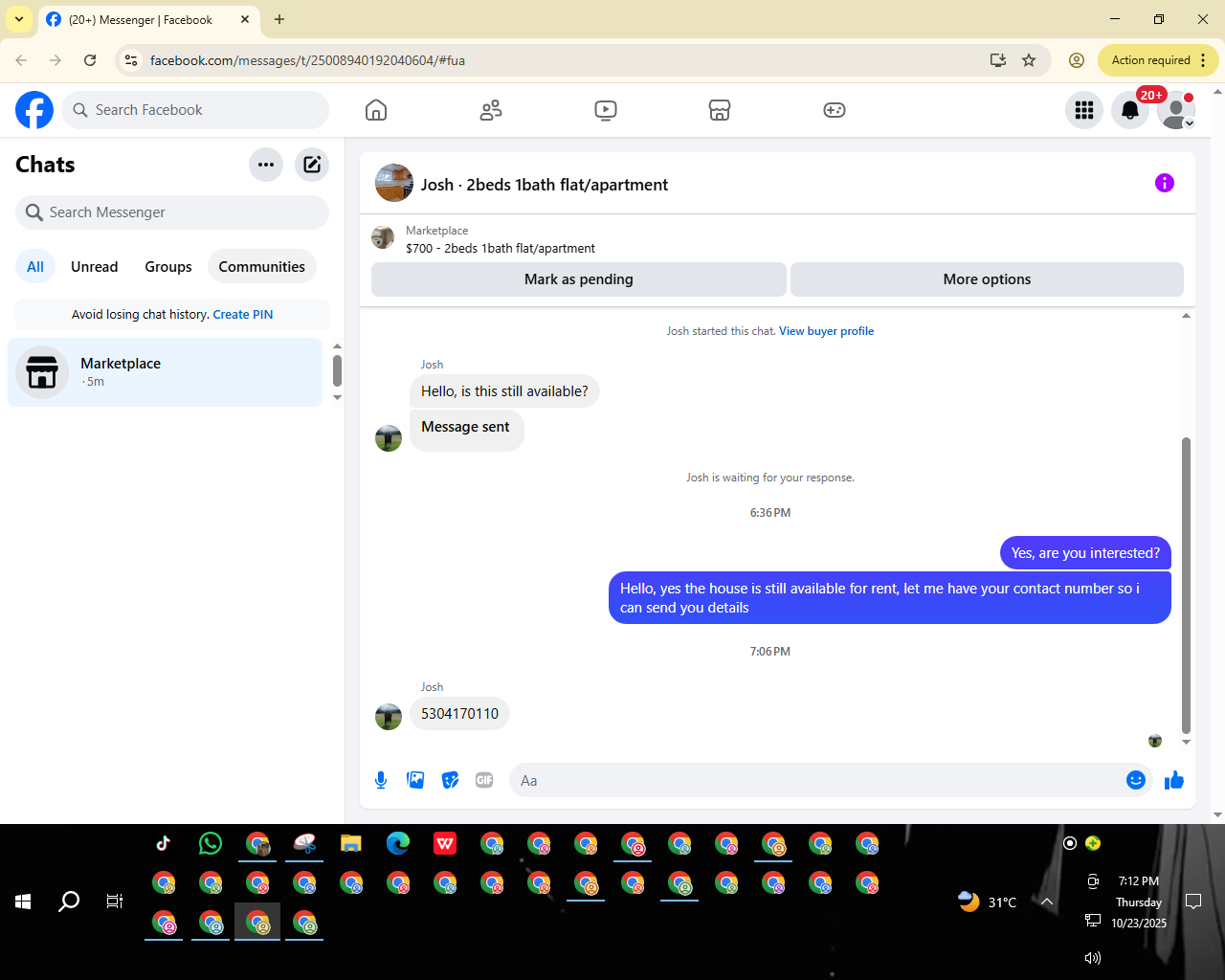
Task: Choose a GIF icon
Action: coord(484,780)
